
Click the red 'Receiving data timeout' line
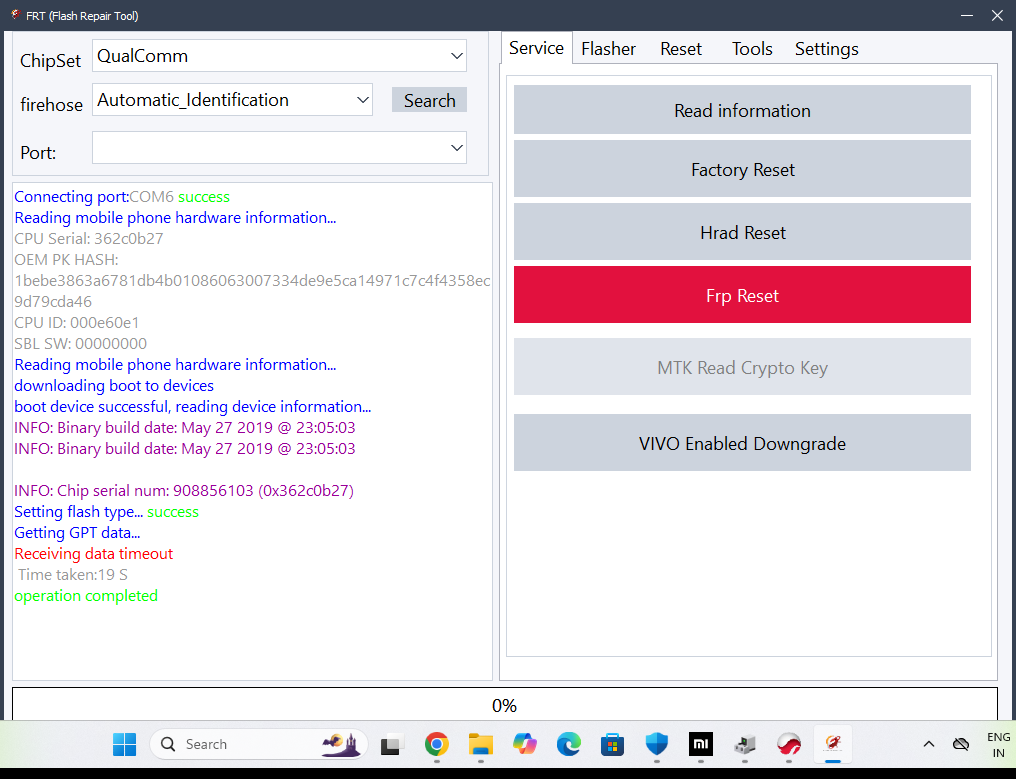tap(93, 553)
